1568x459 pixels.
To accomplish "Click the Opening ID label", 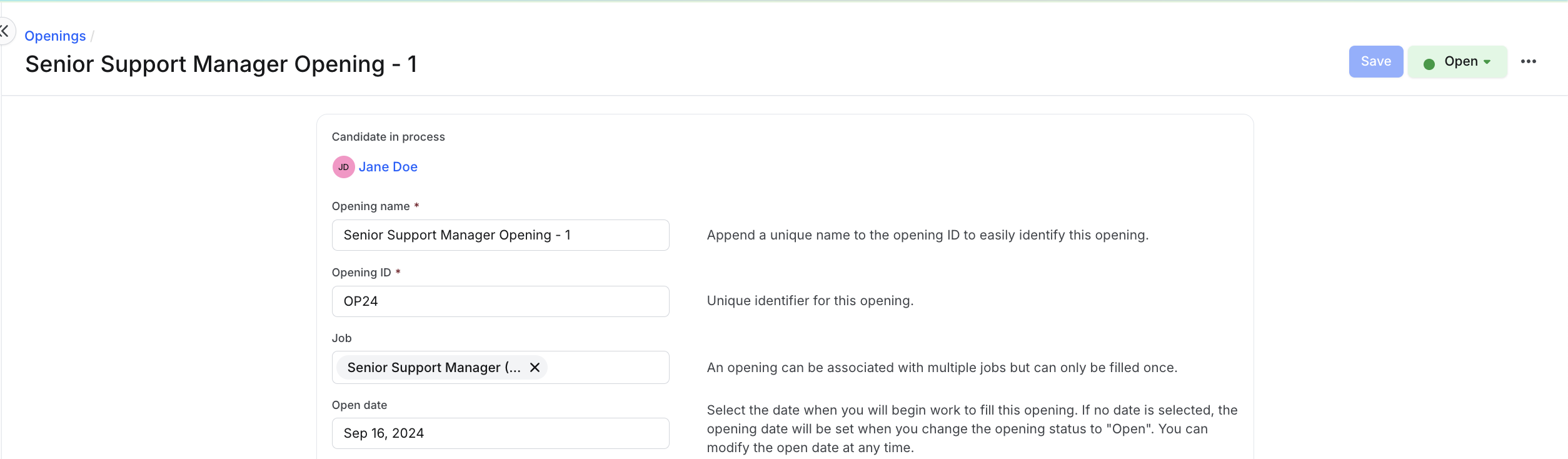I will (361, 273).
